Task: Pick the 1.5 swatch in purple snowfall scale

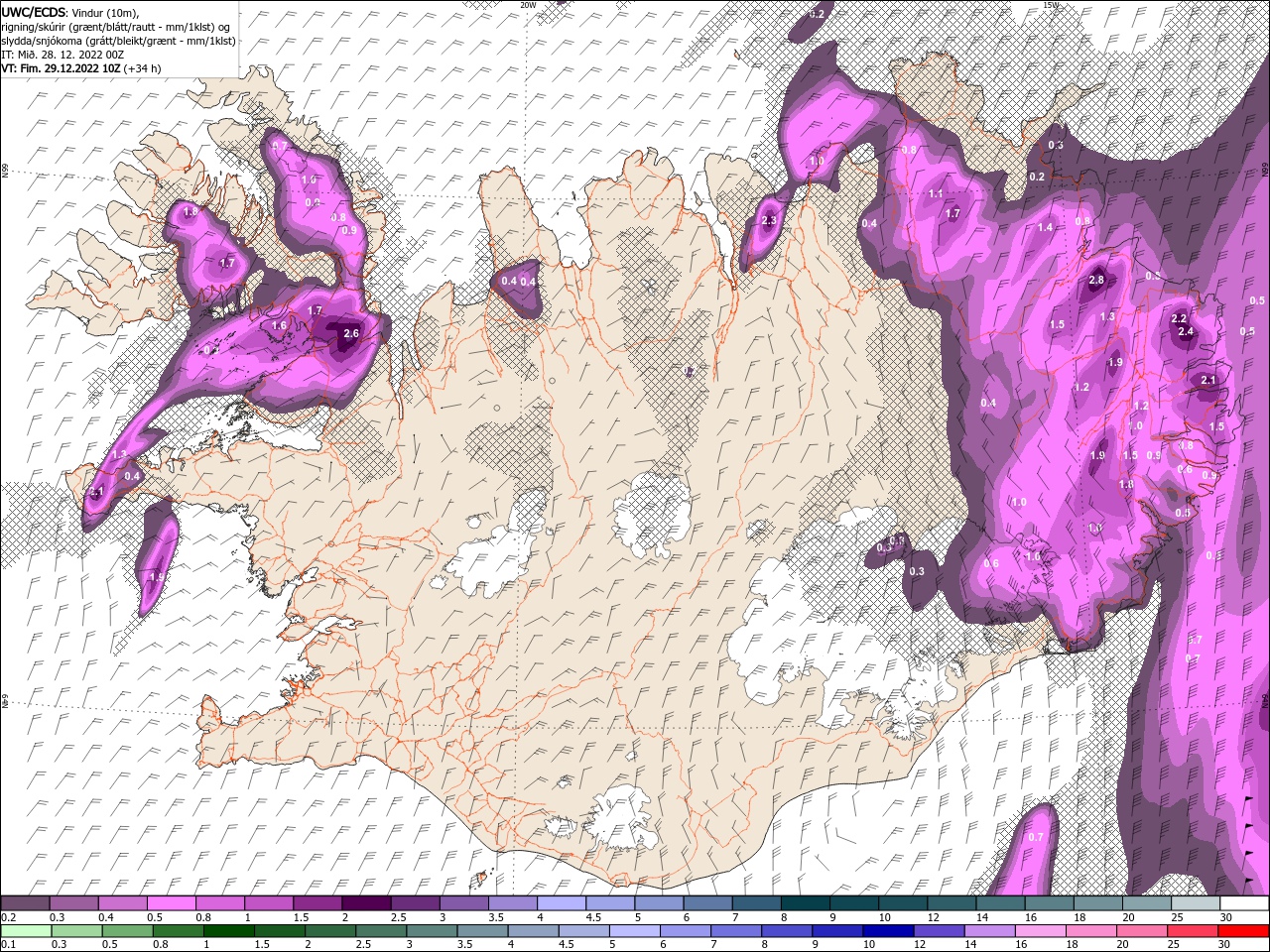Action: tap(317, 903)
